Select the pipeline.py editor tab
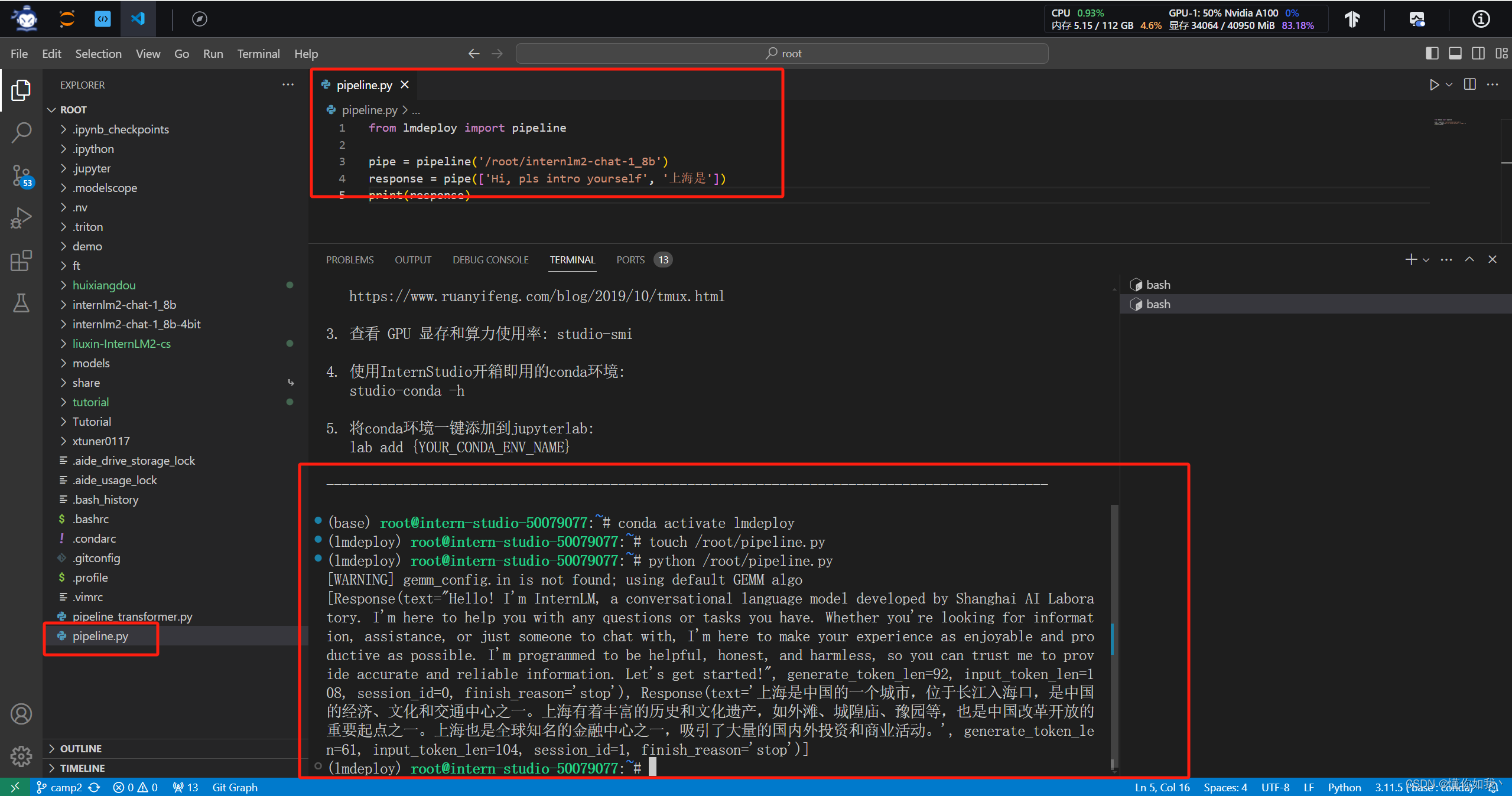The width and height of the screenshot is (1512, 796). coord(364,85)
